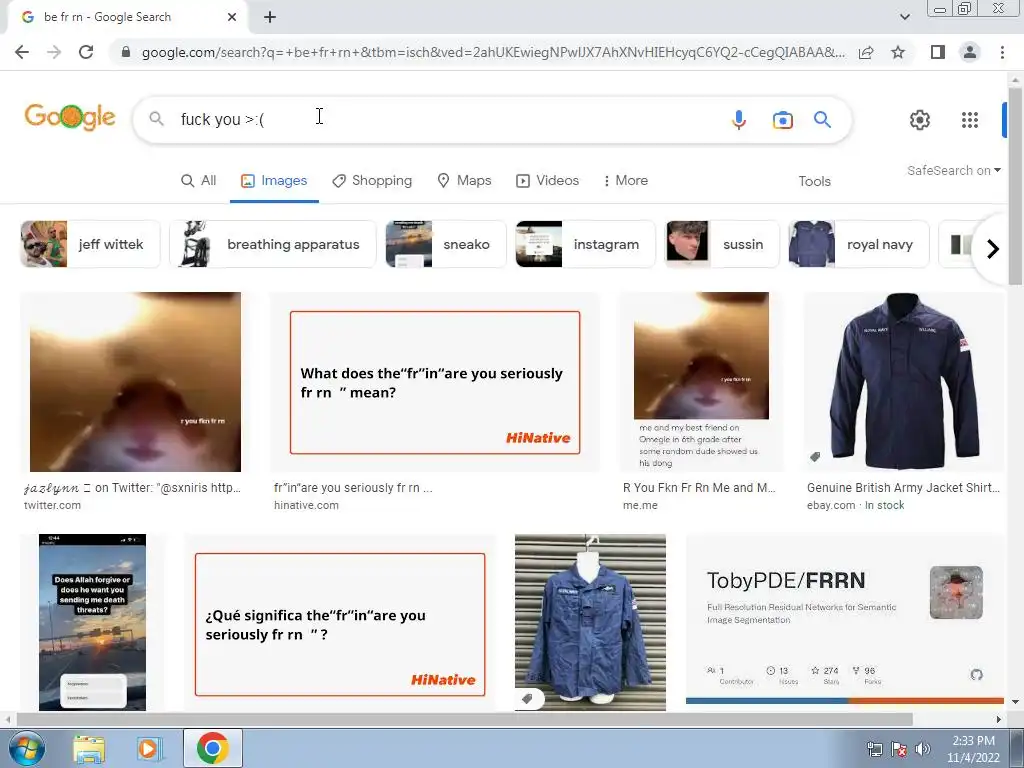Select the 'breathing apparatus' suggestion chip

pos(273,244)
